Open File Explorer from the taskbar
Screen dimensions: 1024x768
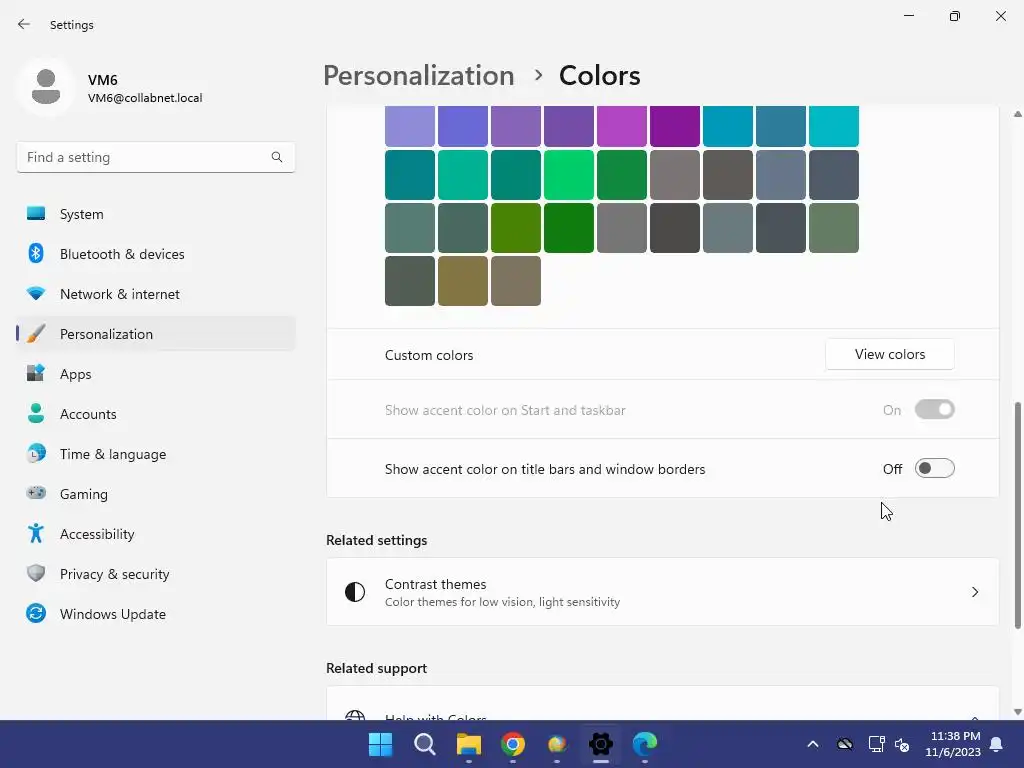click(x=469, y=744)
